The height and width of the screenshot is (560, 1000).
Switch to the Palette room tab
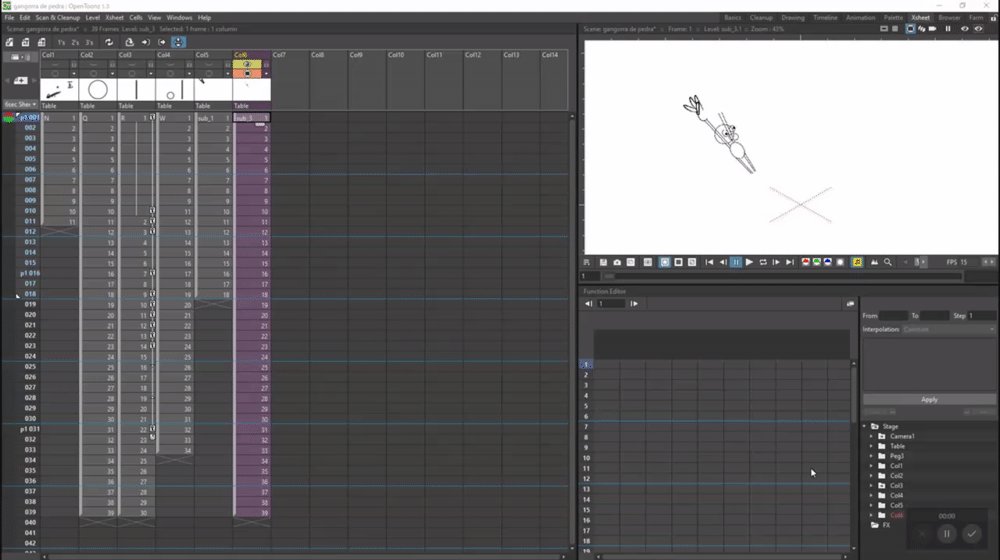pyautogui.click(x=893, y=18)
